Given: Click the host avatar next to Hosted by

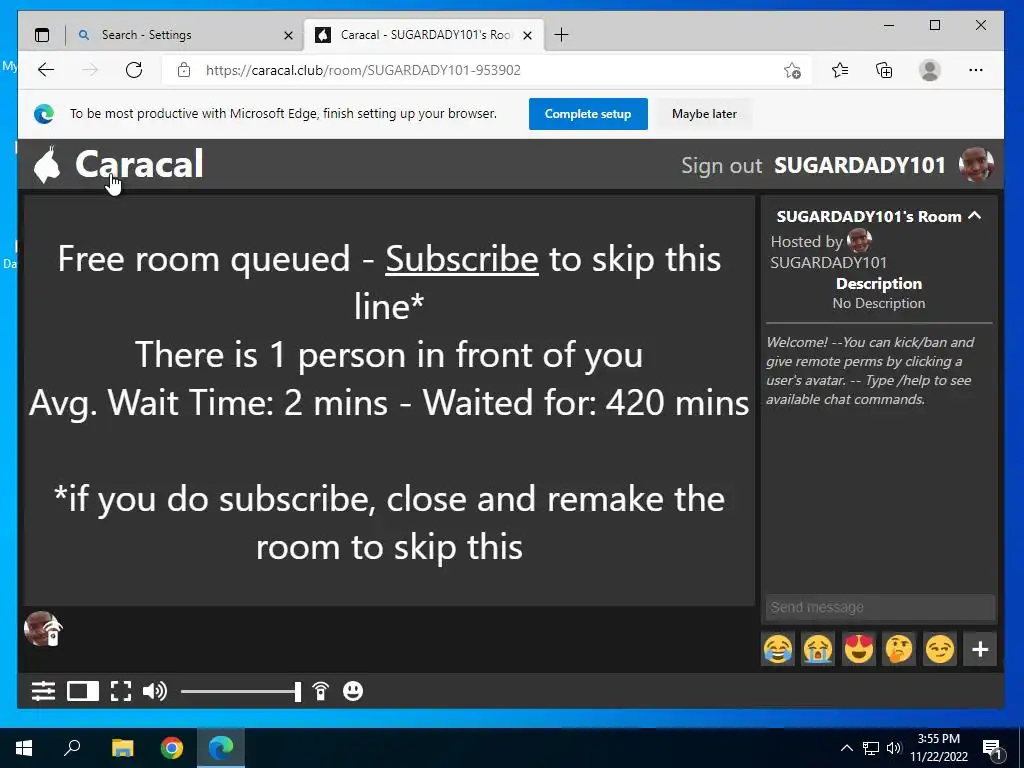Looking at the screenshot, I should tap(859, 241).
